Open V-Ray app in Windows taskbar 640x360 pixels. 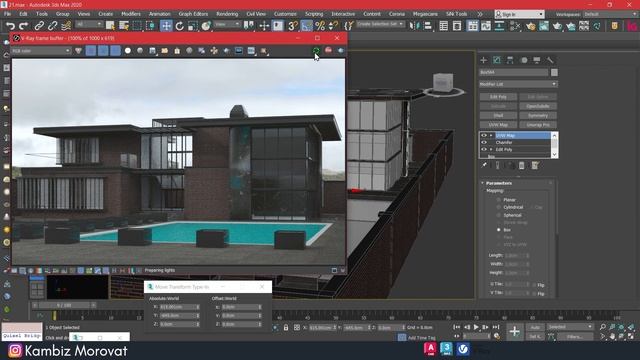463,349
